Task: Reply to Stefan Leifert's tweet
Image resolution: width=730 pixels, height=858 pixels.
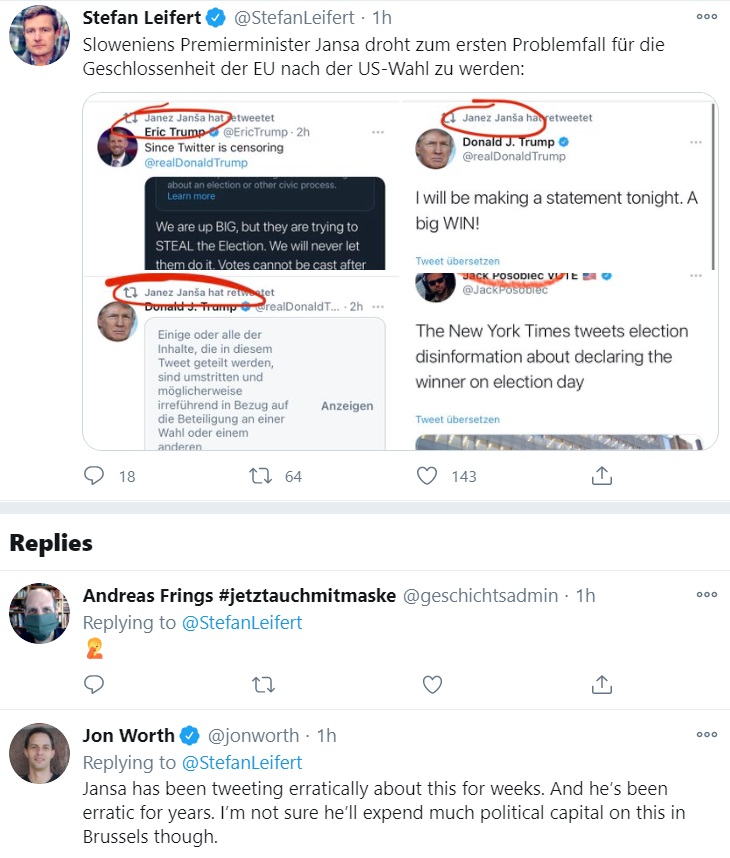Action: (94, 476)
